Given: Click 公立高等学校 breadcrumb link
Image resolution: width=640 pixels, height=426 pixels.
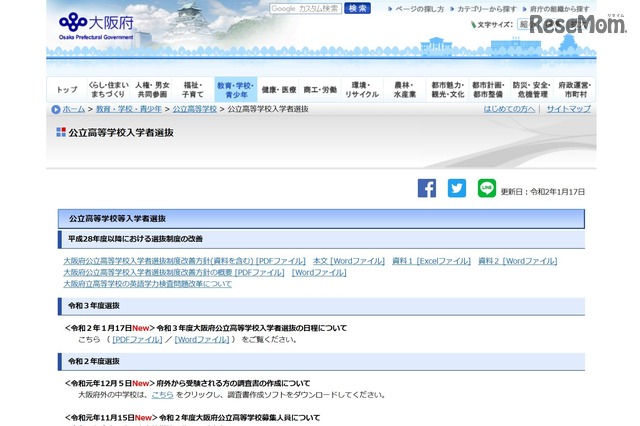Looking at the screenshot, I should (194, 108).
